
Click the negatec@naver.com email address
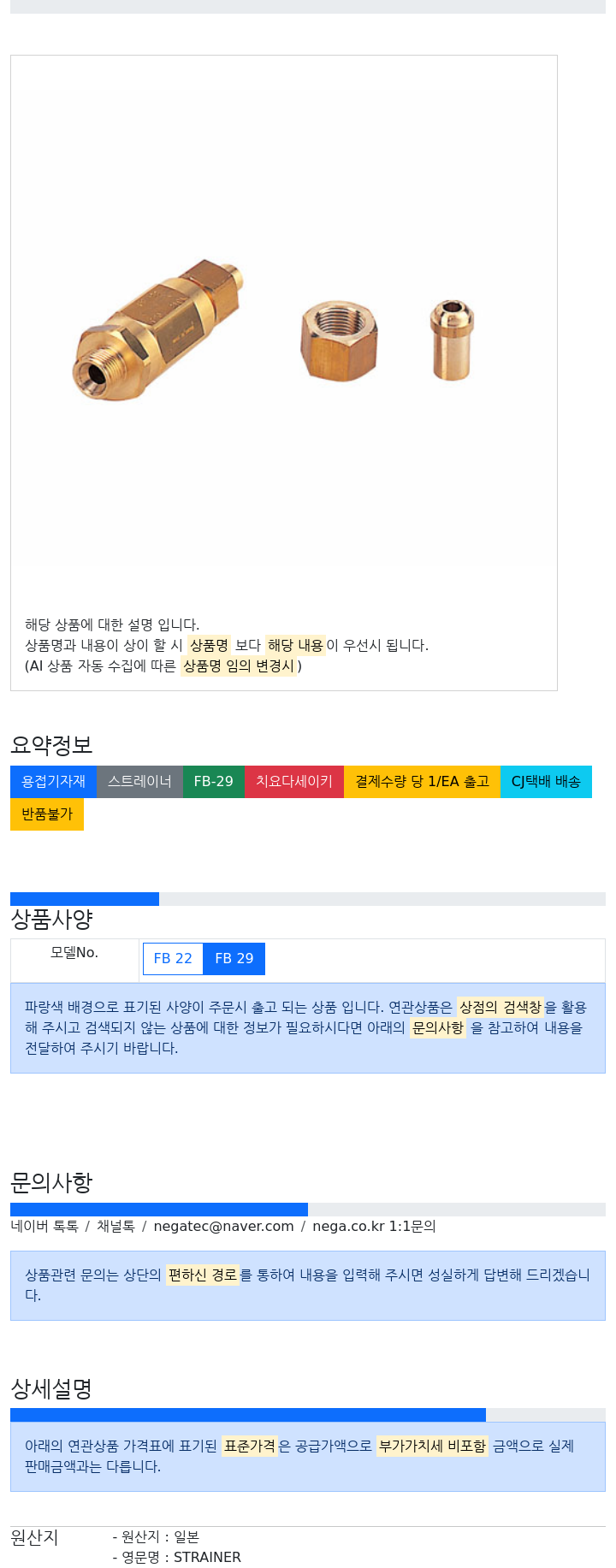pyautogui.click(x=223, y=1227)
